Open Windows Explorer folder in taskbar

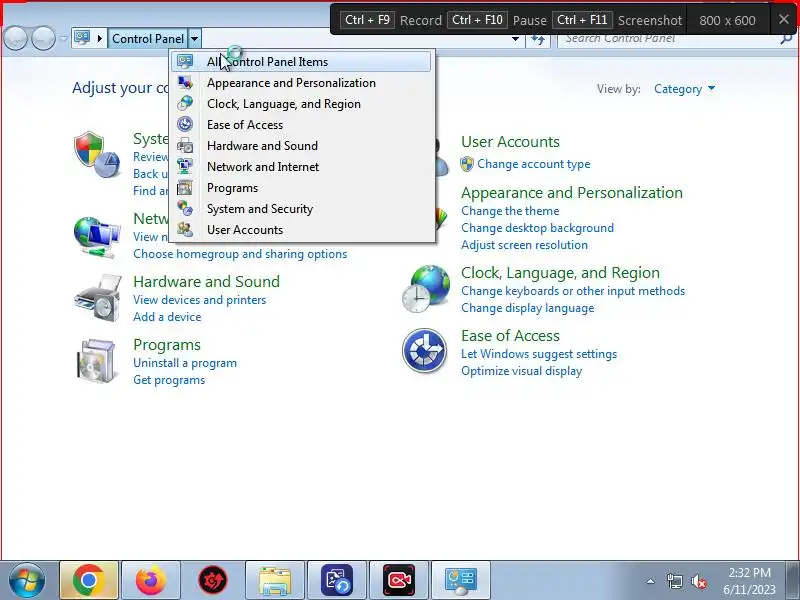coord(275,580)
